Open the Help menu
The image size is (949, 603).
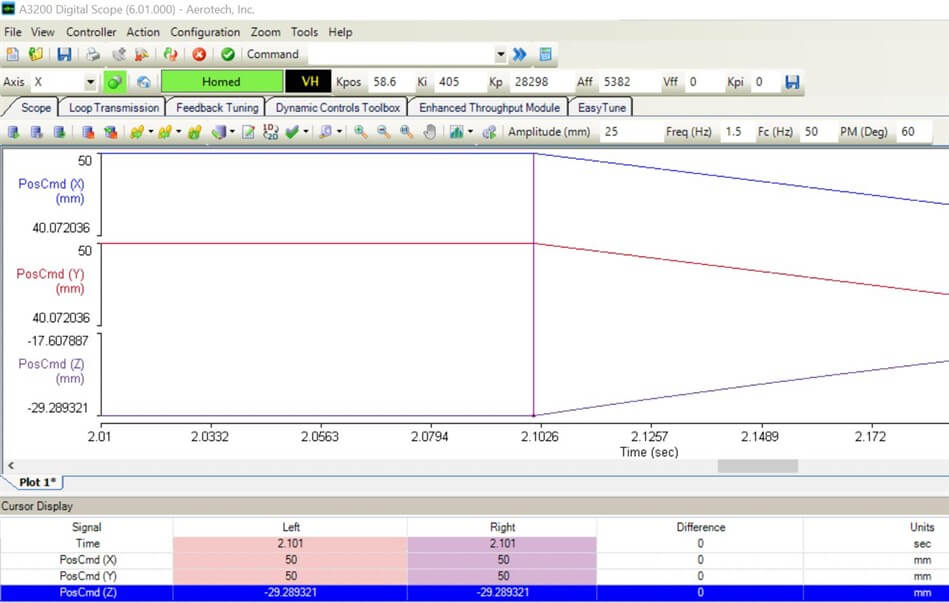(x=340, y=32)
